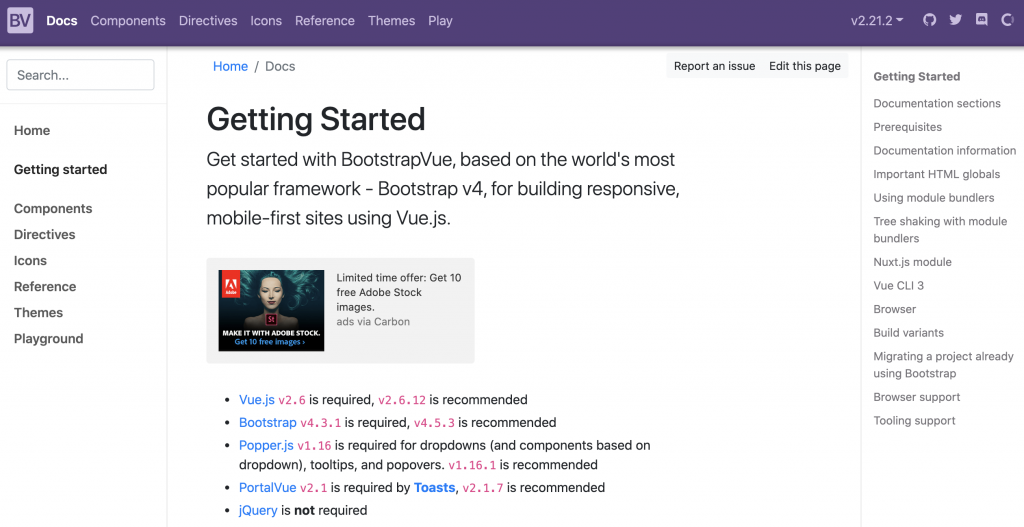Jump to Vue CLI 3 section

tap(898, 285)
